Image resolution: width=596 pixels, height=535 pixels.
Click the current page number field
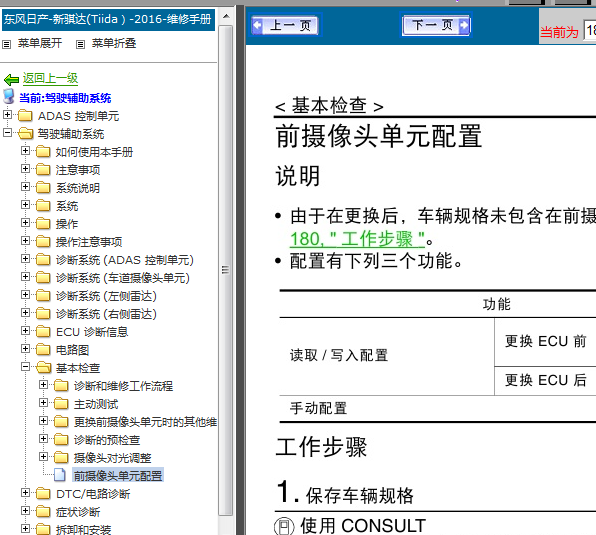[x=590, y=30]
